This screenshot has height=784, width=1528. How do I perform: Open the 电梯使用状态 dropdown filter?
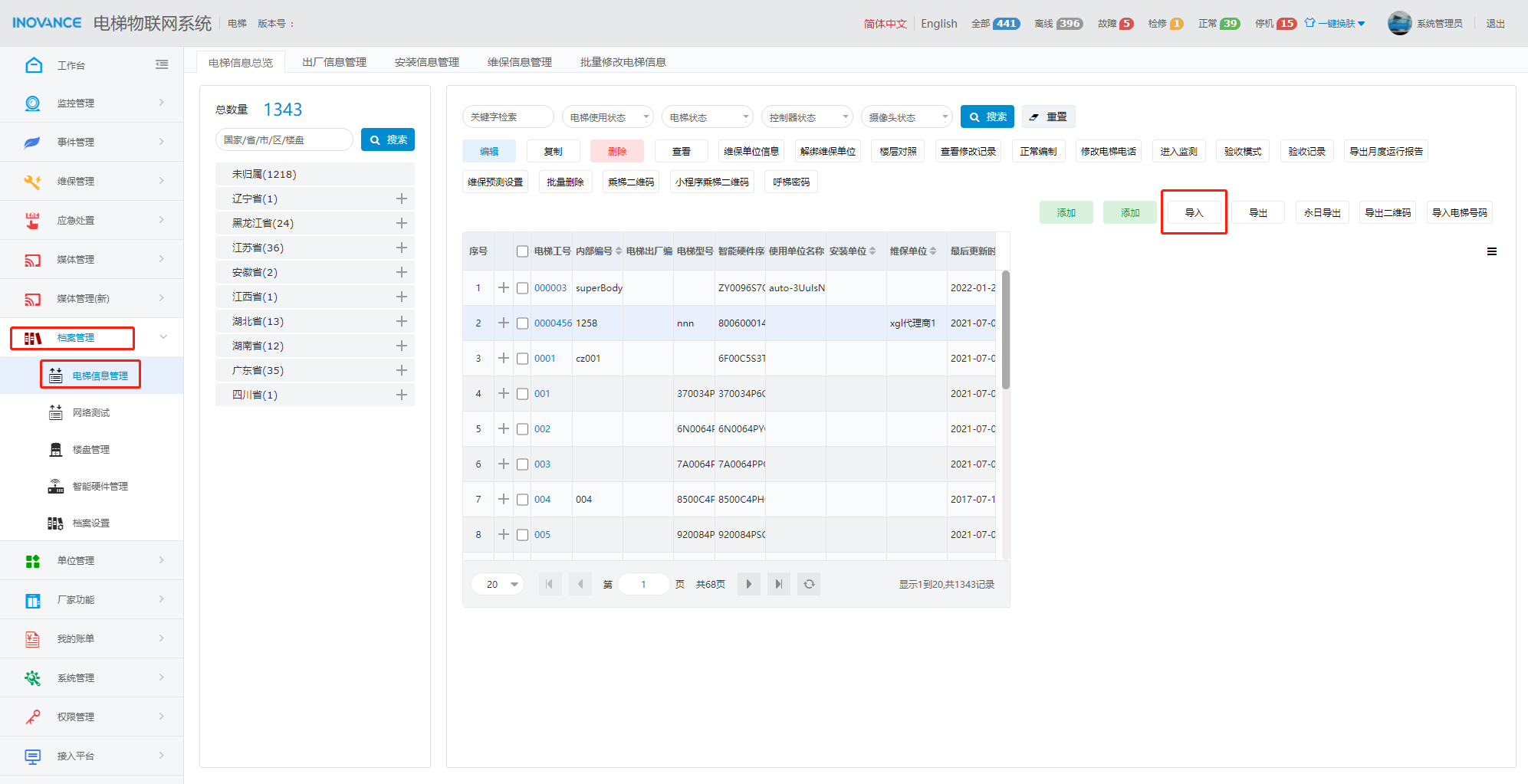point(607,117)
